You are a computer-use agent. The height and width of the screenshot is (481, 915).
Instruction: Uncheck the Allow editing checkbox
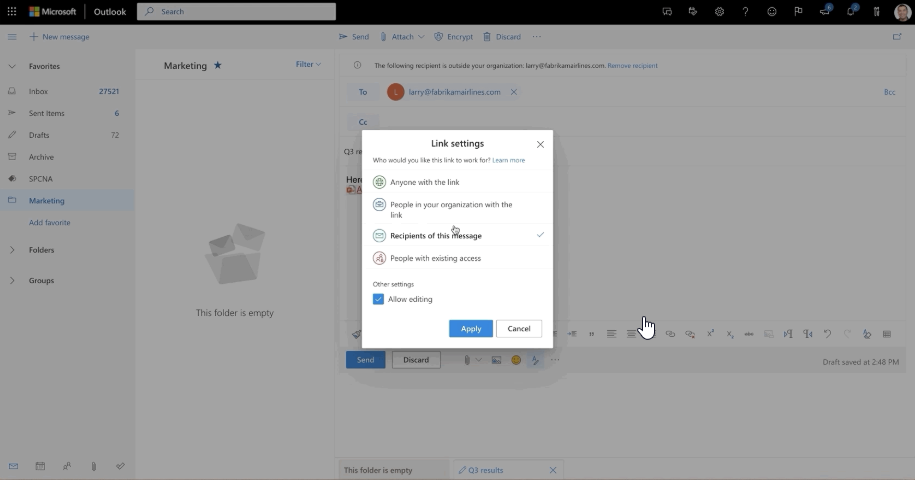click(x=378, y=299)
